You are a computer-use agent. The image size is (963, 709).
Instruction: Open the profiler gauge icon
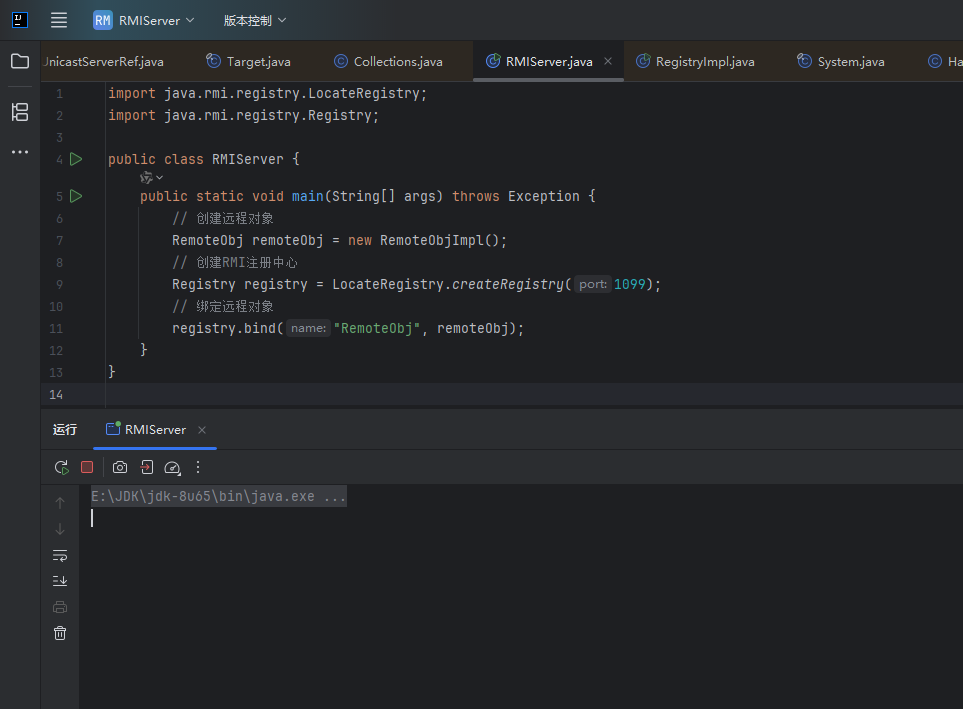tap(172, 467)
